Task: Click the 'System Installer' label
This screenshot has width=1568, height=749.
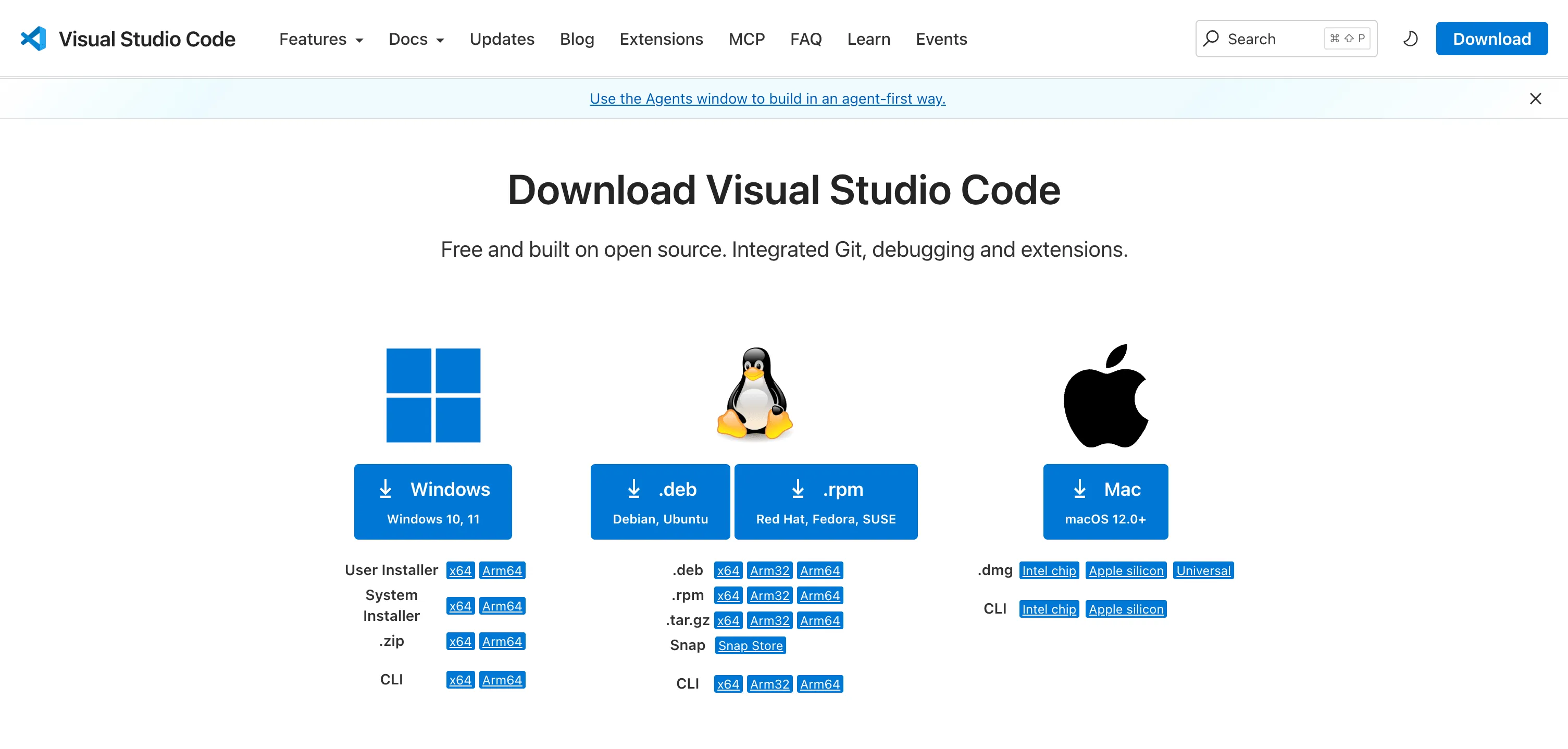Action: (x=391, y=605)
